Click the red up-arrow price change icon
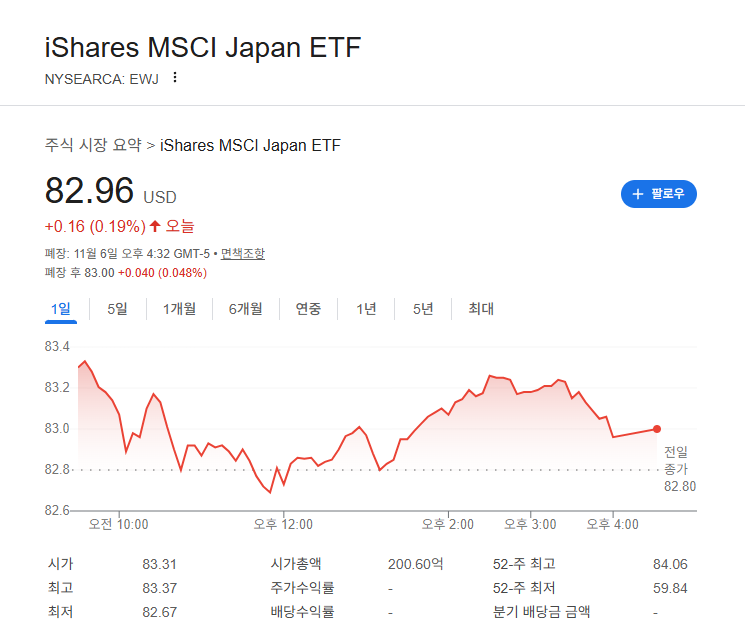 (x=155, y=226)
